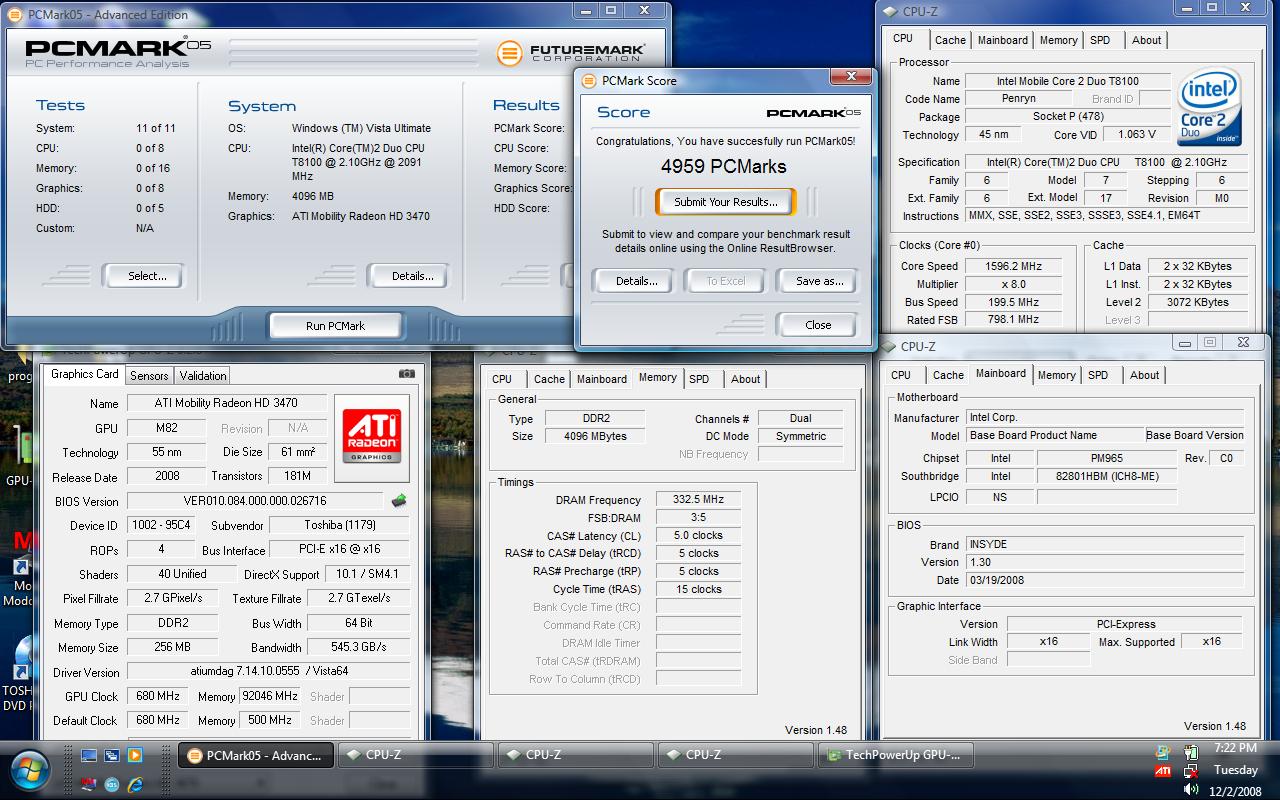The height and width of the screenshot is (800, 1280).
Task: Open About tab in the processor CPU-Z window
Action: pyautogui.click(x=1146, y=40)
